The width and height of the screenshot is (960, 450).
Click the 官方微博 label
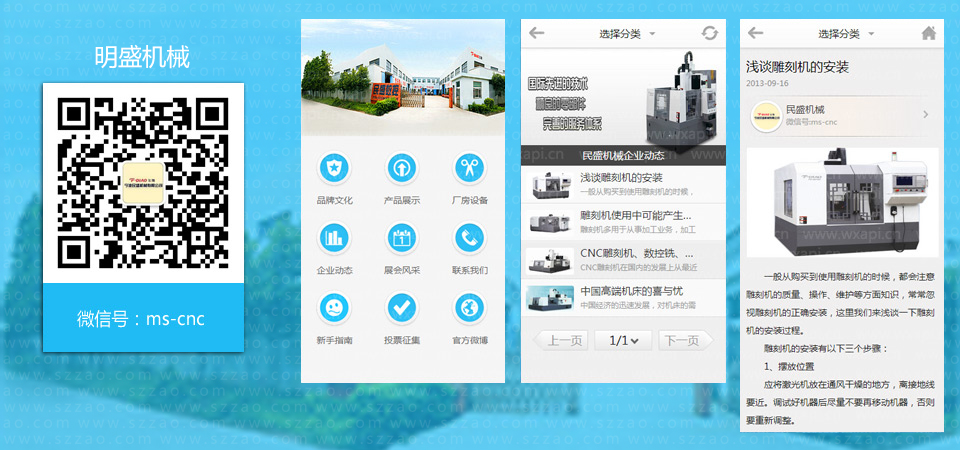click(x=470, y=340)
